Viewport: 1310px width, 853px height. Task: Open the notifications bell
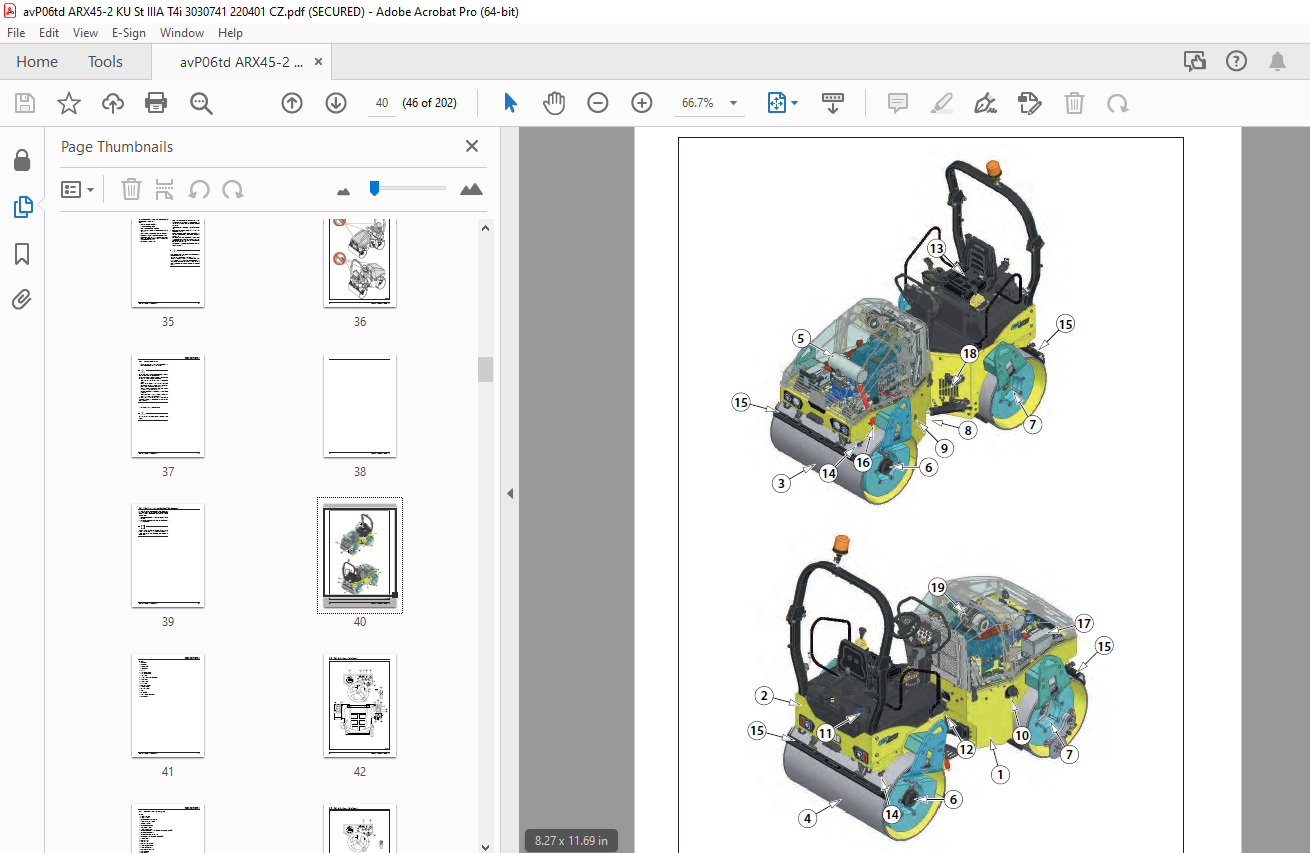coord(1277,62)
